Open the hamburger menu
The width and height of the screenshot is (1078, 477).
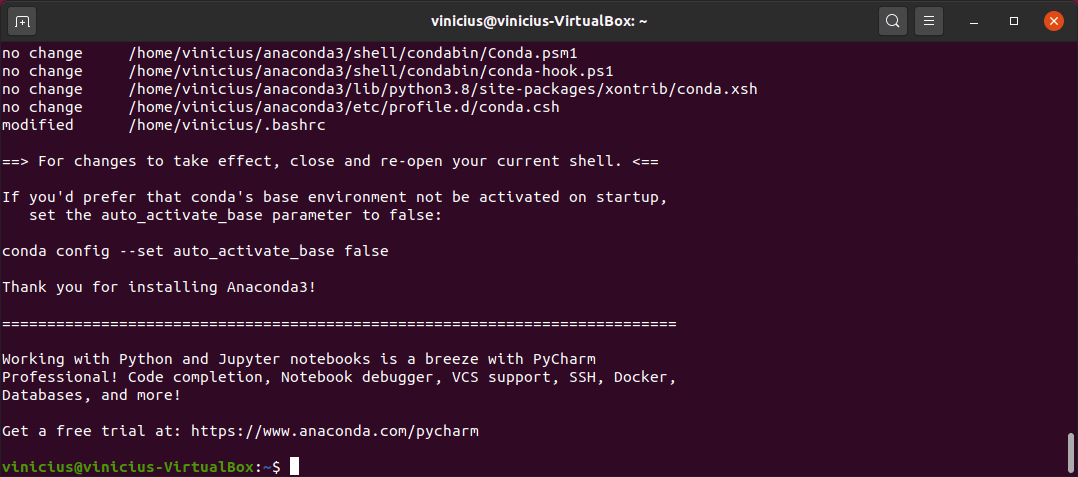(x=929, y=21)
